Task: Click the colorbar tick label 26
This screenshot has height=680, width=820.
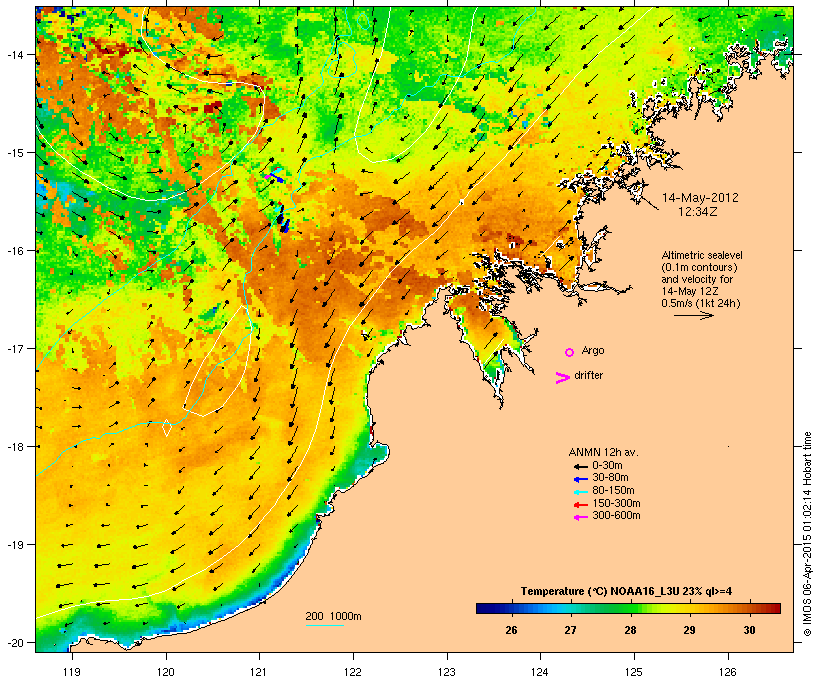Action: pos(511,630)
